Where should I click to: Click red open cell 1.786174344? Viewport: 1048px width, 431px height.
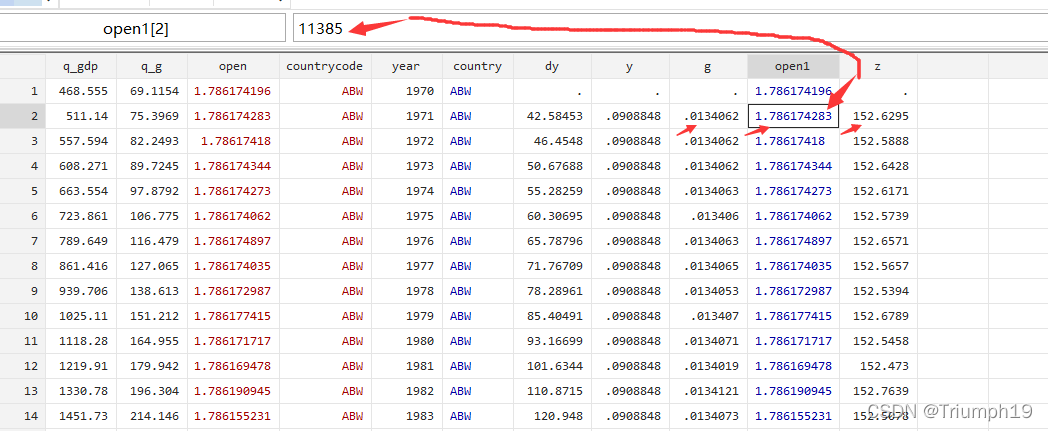(x=233, y=166)
